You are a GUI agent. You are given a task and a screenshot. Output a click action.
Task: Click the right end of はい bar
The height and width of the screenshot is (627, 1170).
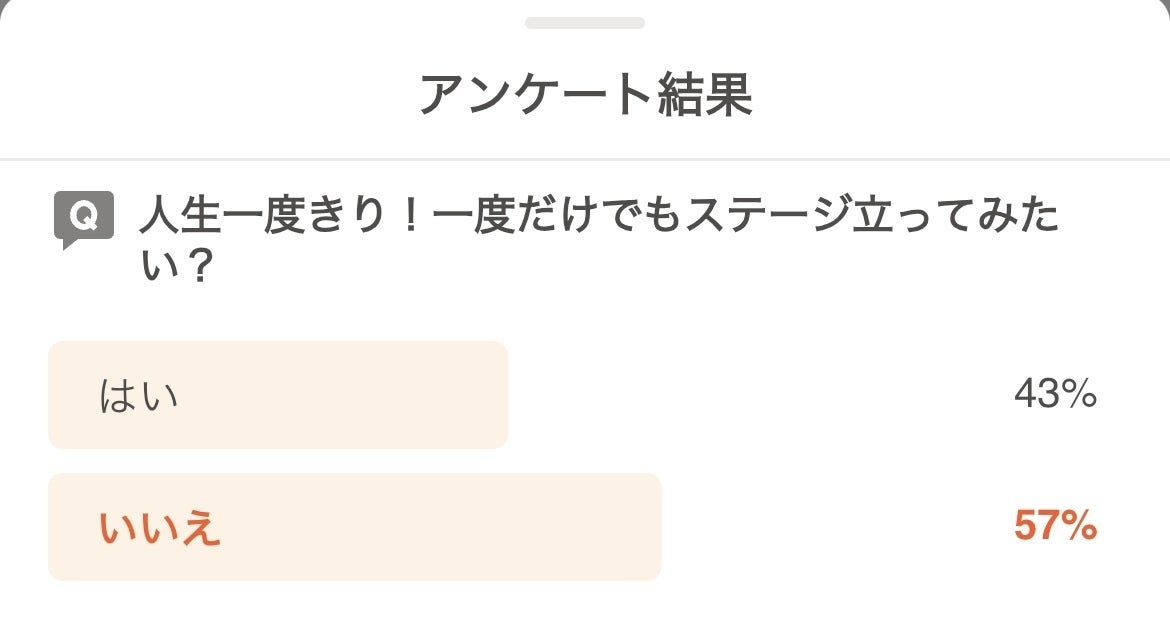click(495, 395)
